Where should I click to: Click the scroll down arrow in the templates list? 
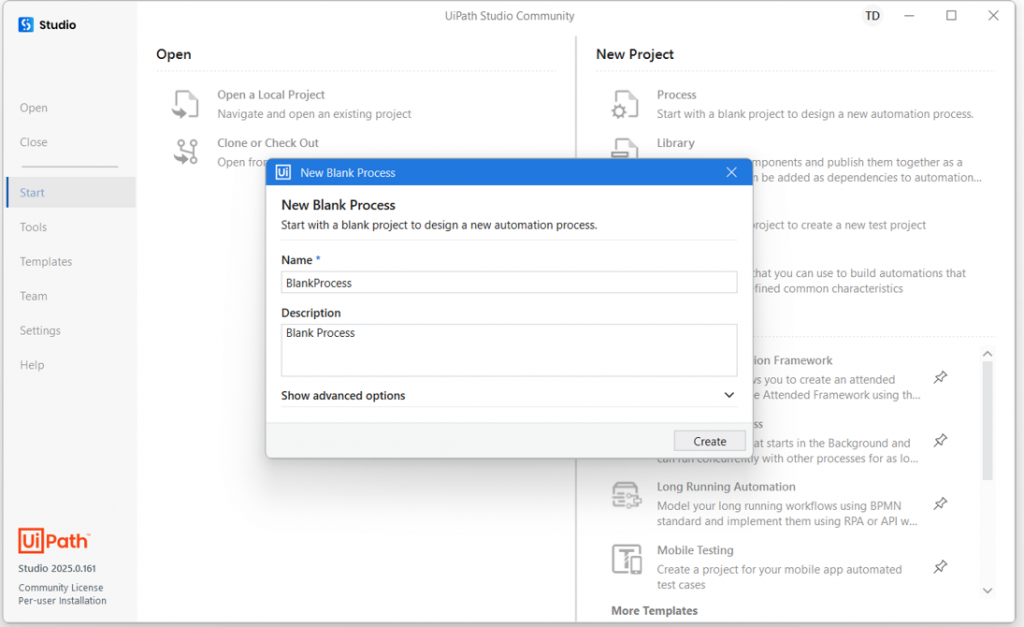click(x=987, y=590)
